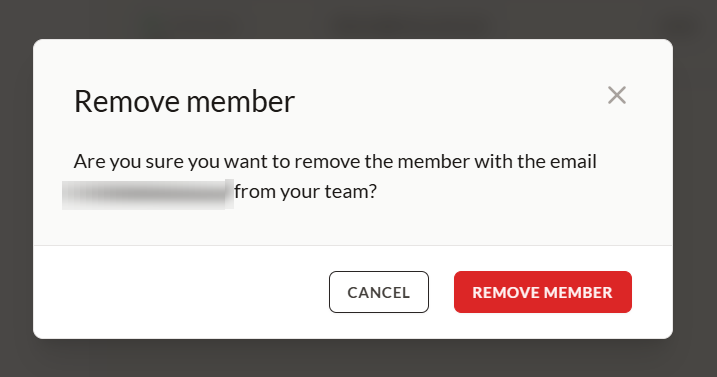
Task: Click the "Are you sure you want to remove" text
Action: pos(217,162)
